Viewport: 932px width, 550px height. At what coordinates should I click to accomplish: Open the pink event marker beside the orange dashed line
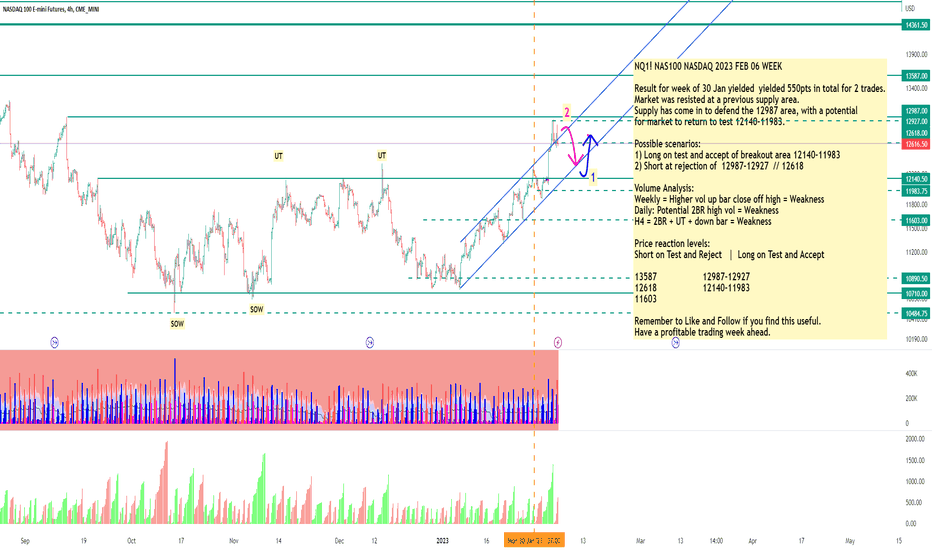coord(558,342)
